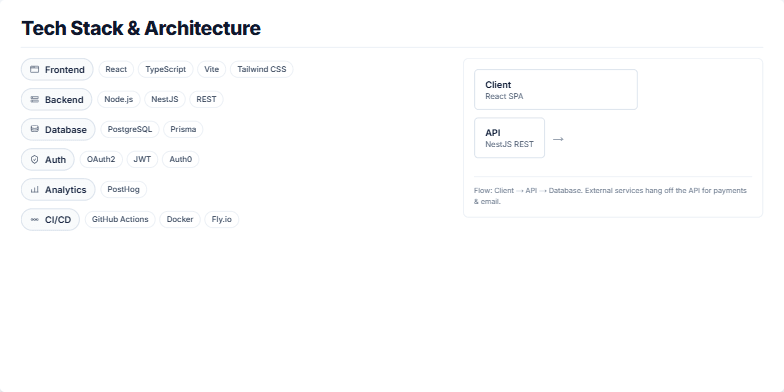The height and width of the screenshot is (392, 784).
Task: Select the Prisma tag
Action: pyautogui.click(x=183, y=129)
